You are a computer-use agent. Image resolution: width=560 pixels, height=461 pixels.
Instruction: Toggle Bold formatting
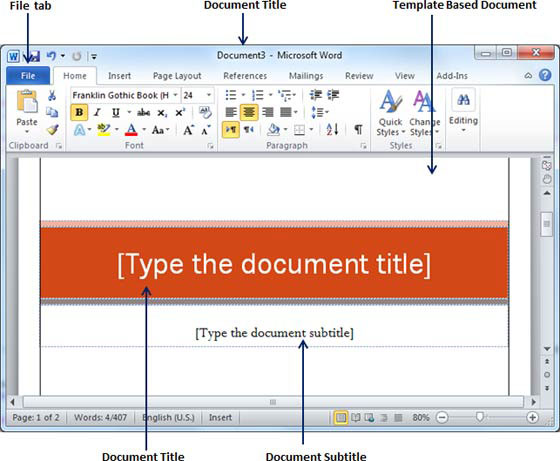coord(79,112)
